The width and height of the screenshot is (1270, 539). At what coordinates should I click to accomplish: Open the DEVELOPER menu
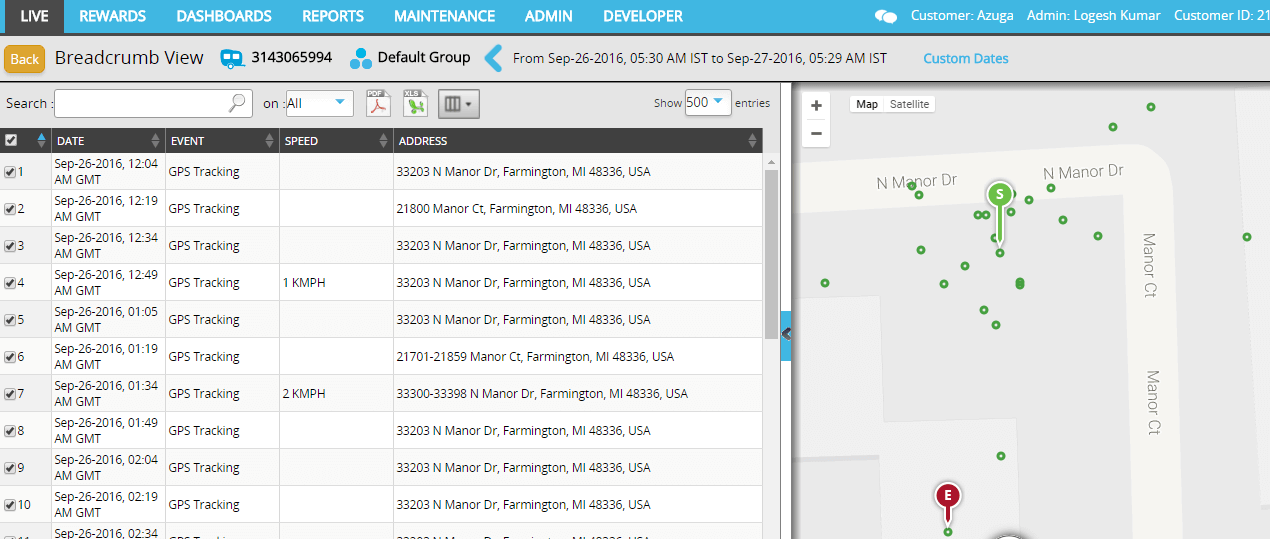click(643, 16)
